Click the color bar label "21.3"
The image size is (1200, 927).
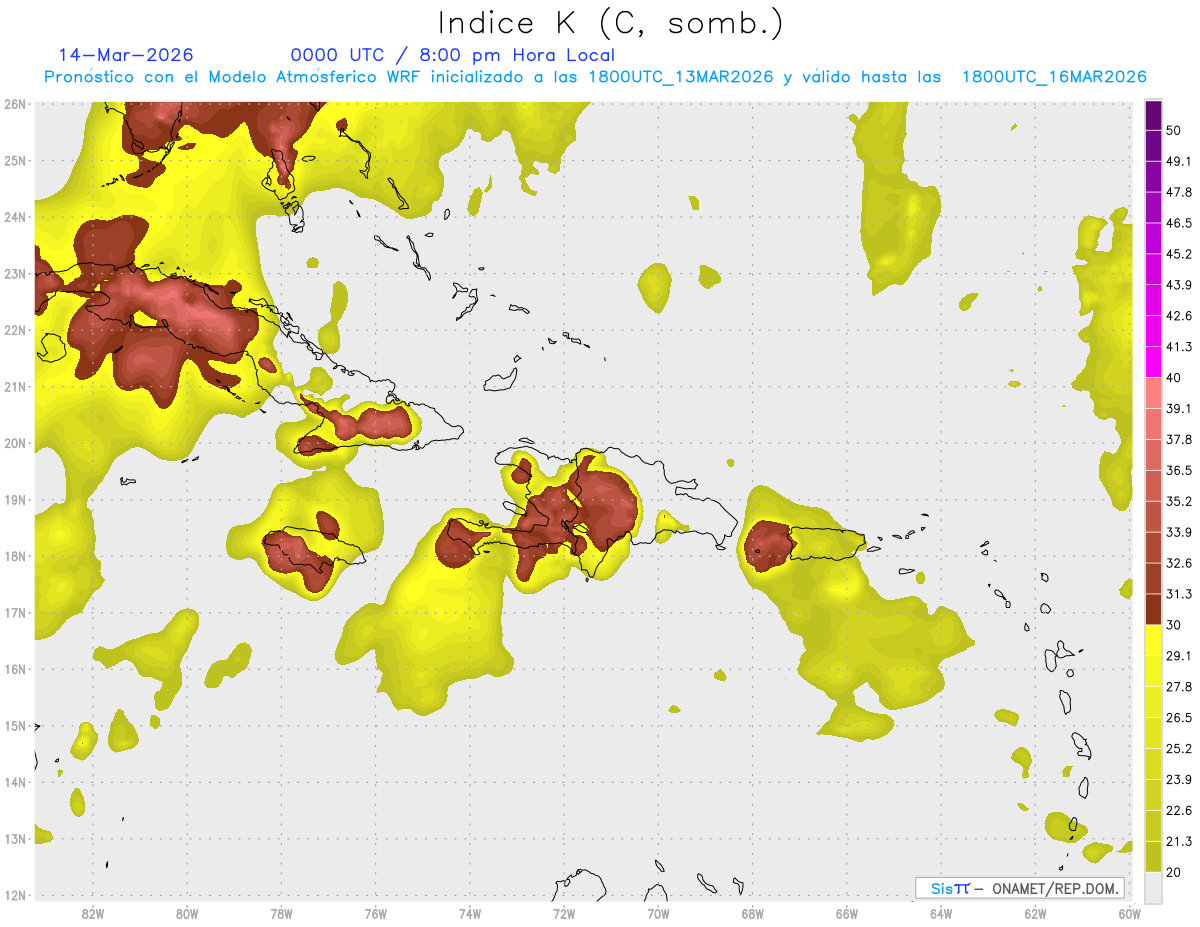click(x=1179, y=841)
